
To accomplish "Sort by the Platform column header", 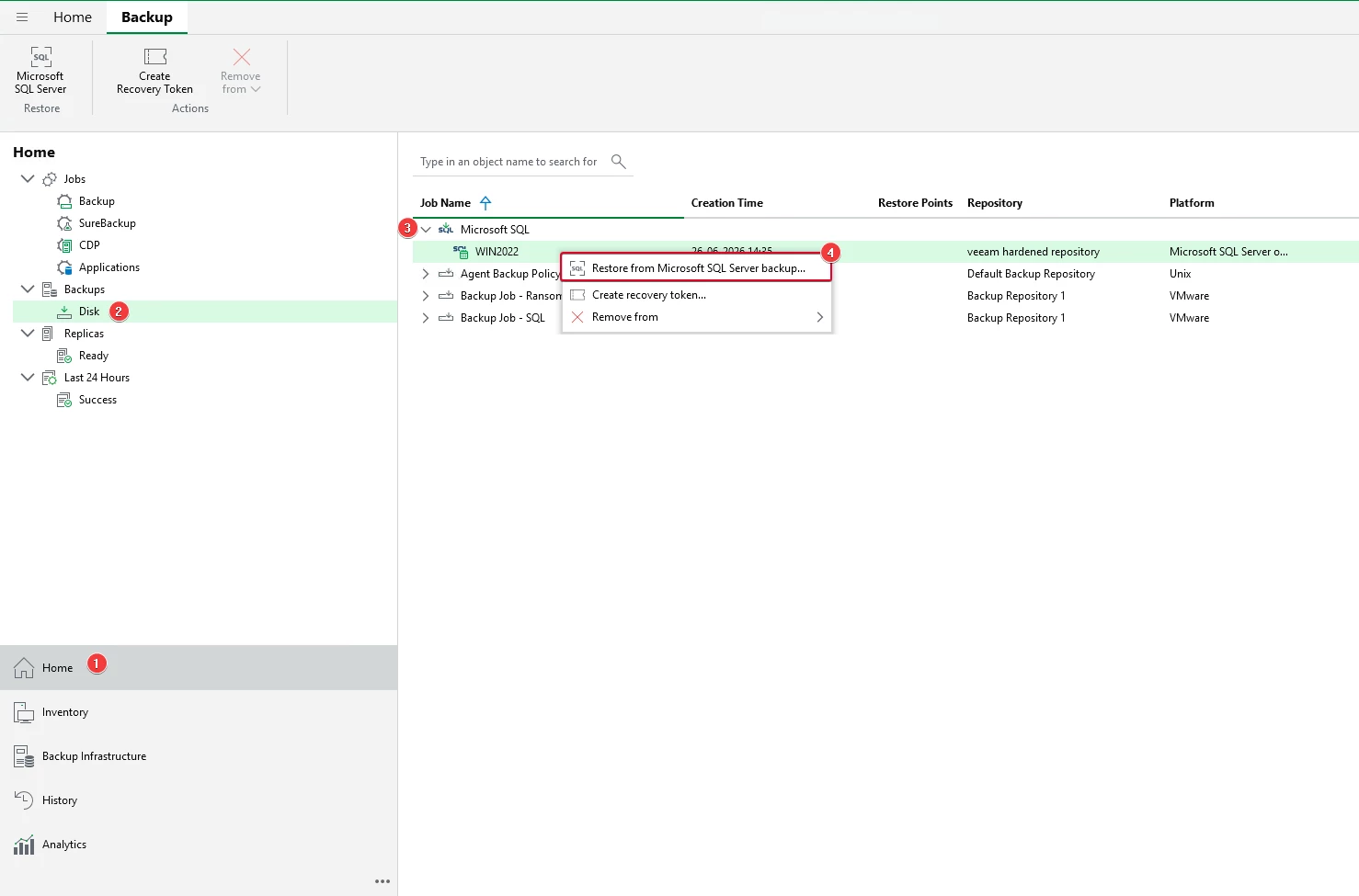I will pyautogui.click(x=1192, y=203).
